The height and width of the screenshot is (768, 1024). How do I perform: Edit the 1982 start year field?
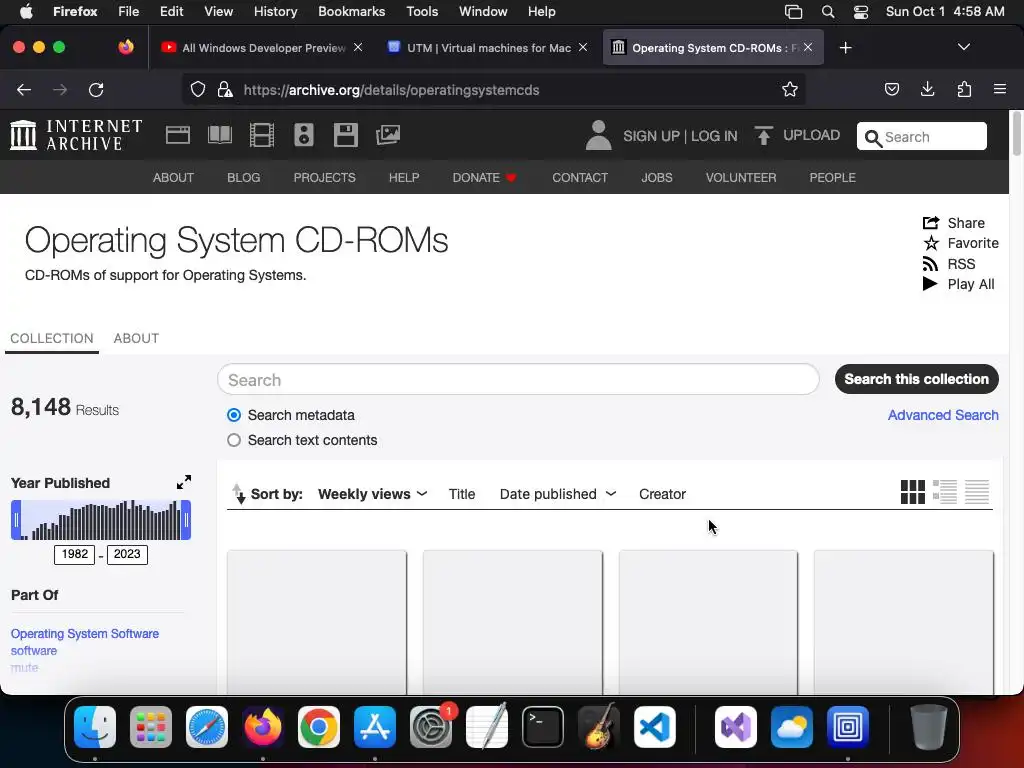tap(74, 554)
